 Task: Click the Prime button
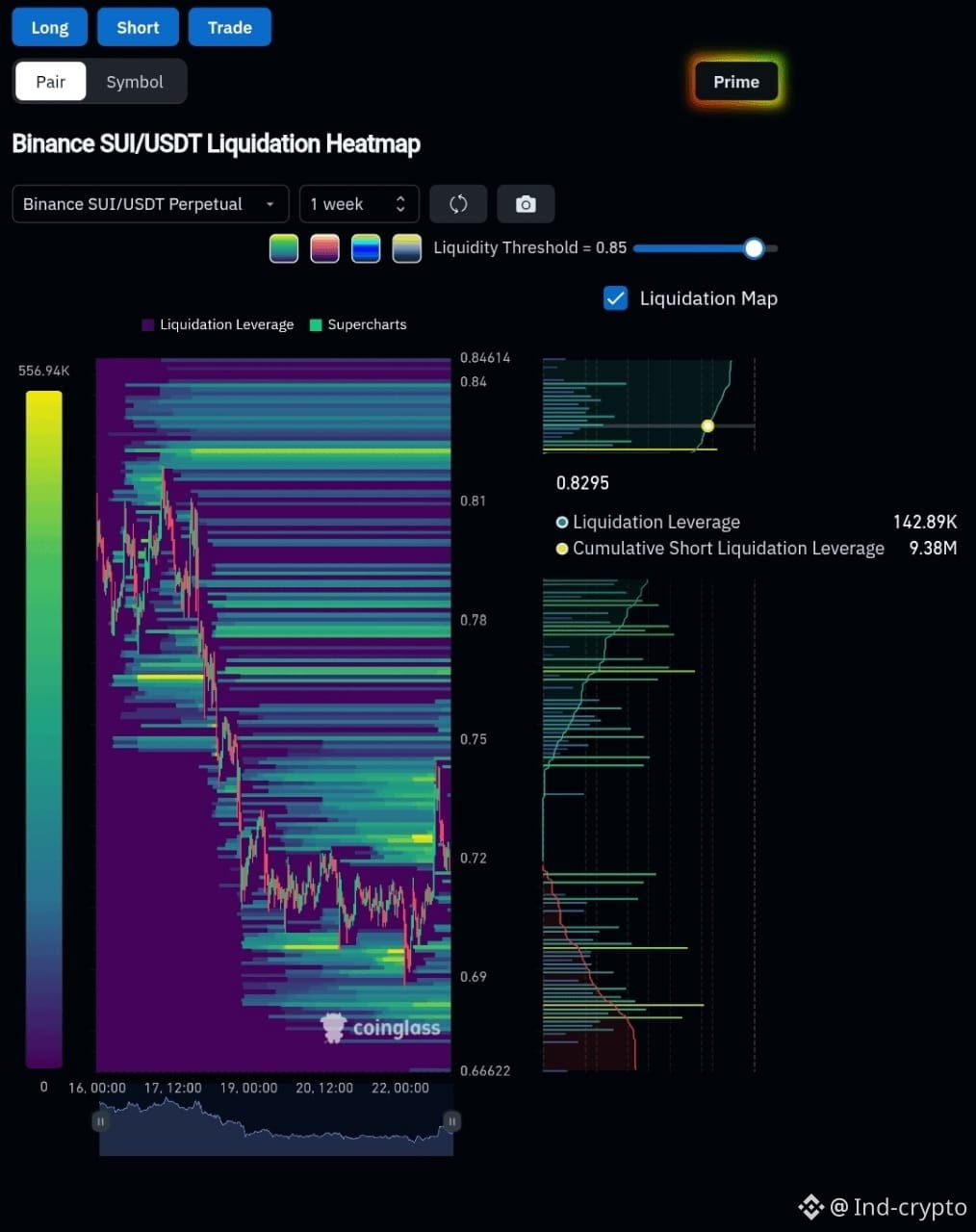click(x=736, y=82)
